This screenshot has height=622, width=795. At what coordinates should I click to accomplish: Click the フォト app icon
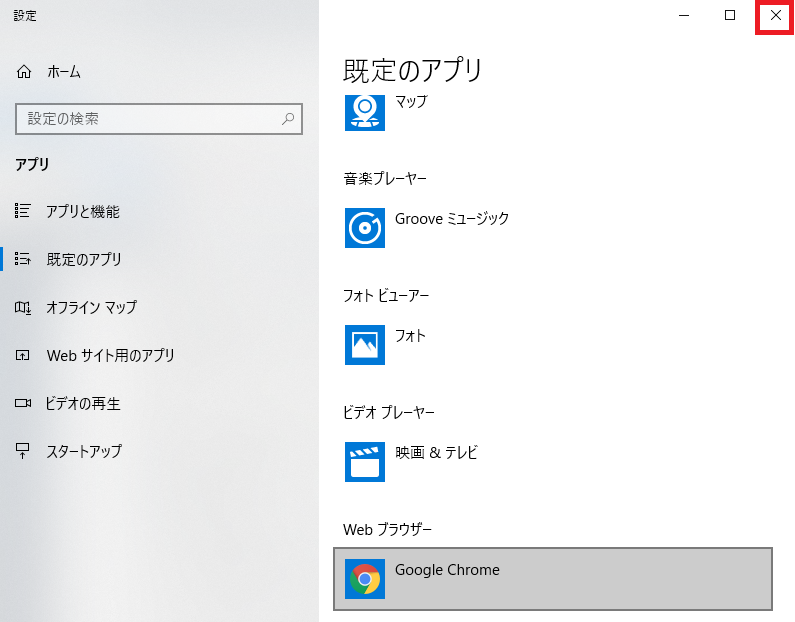tap(365, 345)
